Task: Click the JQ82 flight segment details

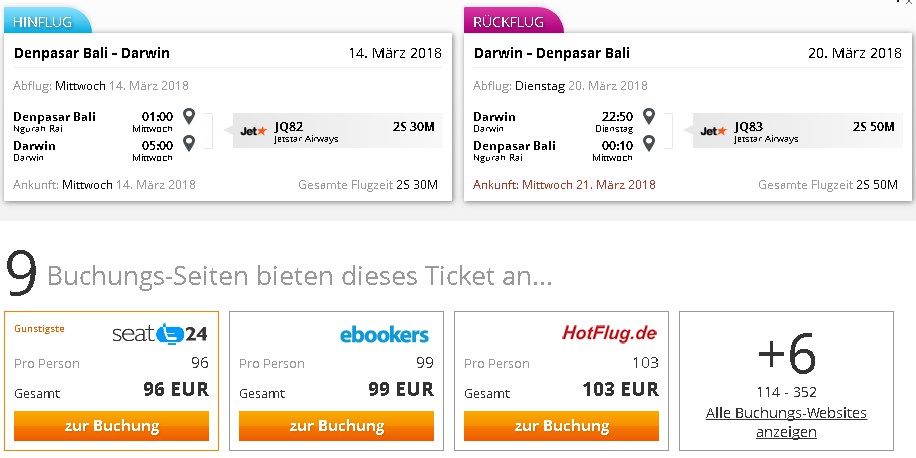Action: tap(337, 130)
